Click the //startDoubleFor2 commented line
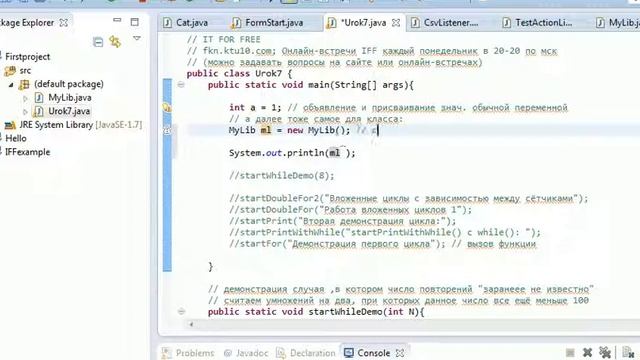This screenshot has width=640, height=360. point(409,199)
